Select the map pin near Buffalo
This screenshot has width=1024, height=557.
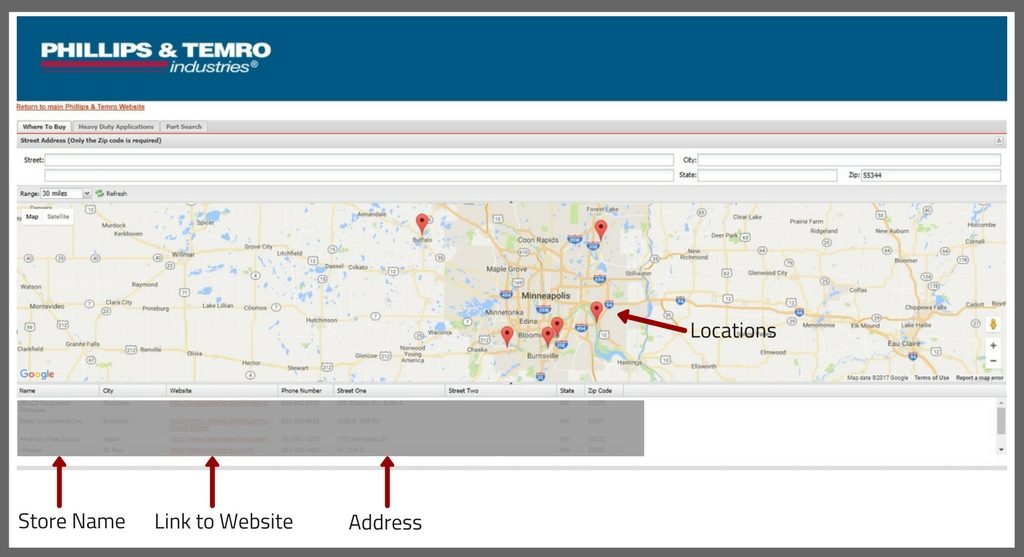[x=422, y=224]
